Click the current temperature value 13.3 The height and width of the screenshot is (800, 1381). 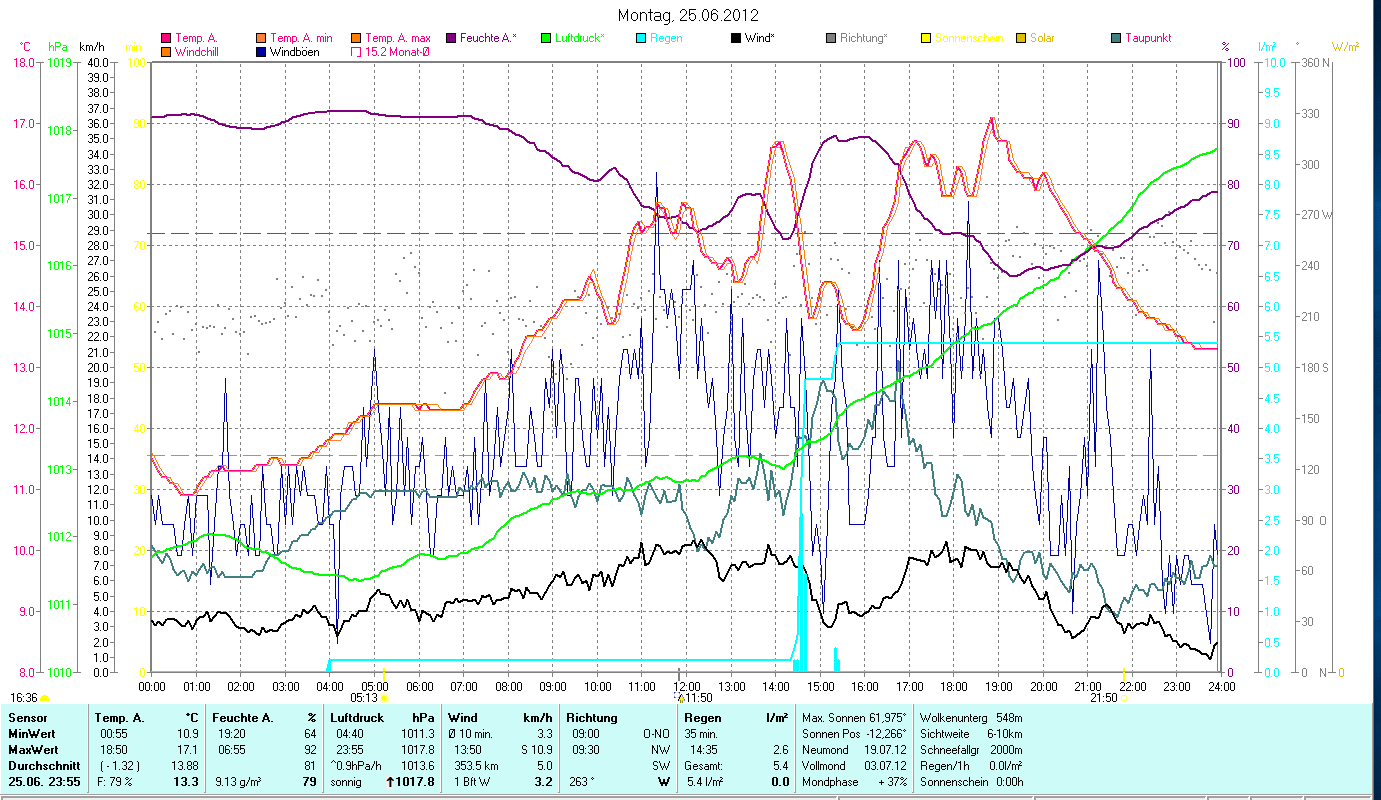click(188, 782)
